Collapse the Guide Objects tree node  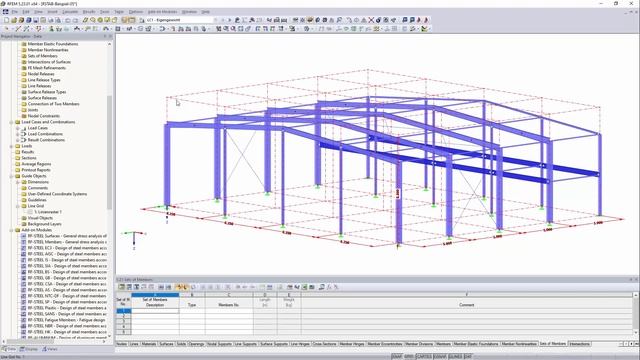pyautogui.click(x=11, y=176)
